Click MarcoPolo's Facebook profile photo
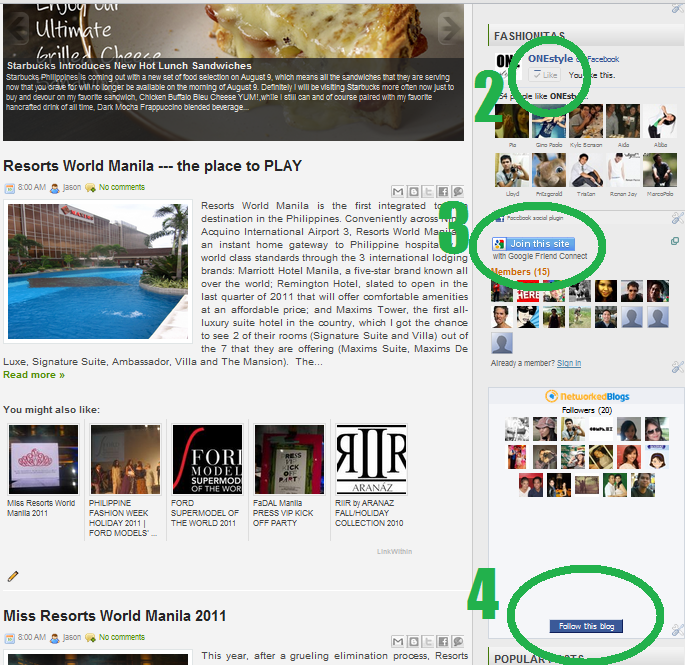This screenshot has width=685, height=665. pos(660,170)
